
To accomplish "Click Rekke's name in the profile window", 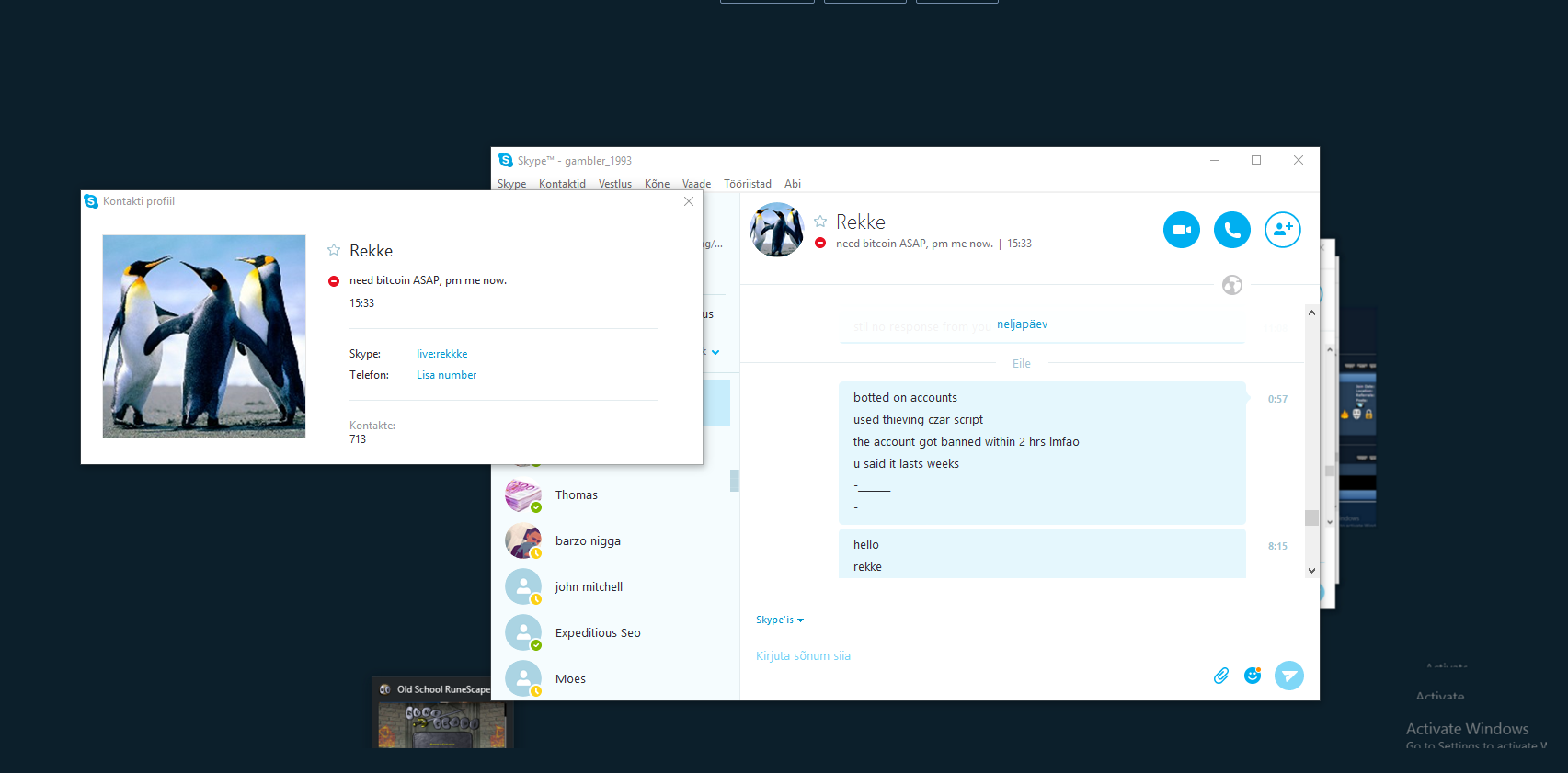I will pyautogui.click(x=371, y=251).
